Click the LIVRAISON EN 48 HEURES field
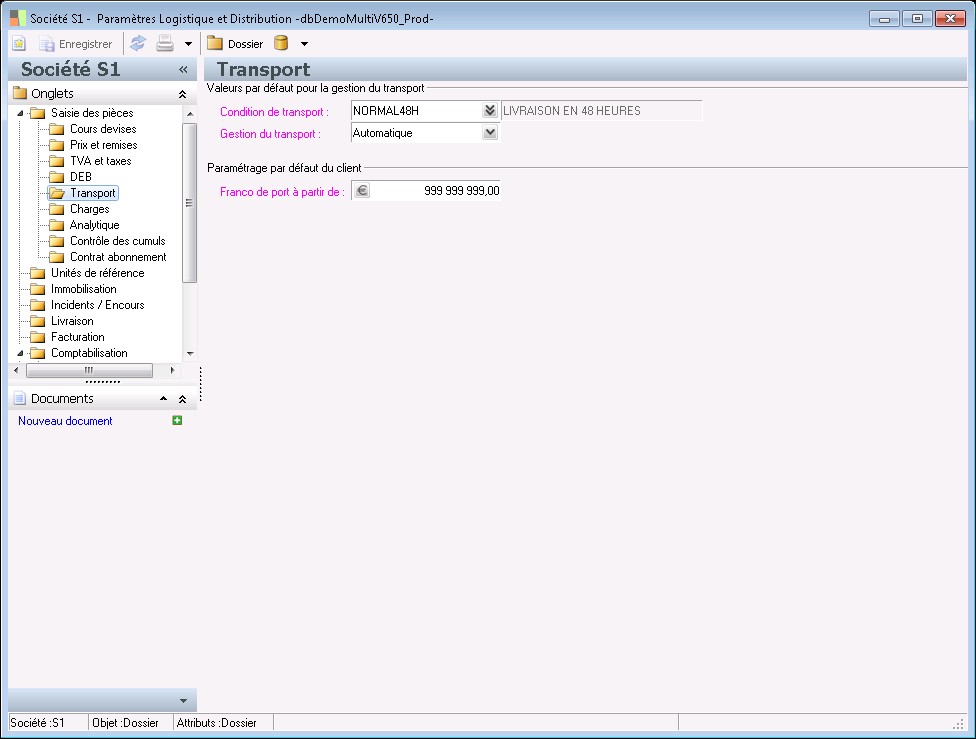The width and height of the screenshot is (976, 739). [x=601, y=111]
